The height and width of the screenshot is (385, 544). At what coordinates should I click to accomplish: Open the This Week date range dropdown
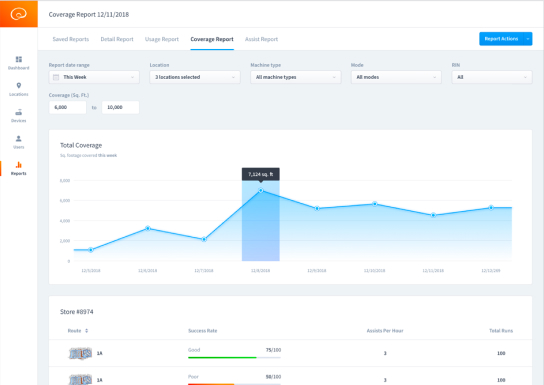(94, 77)
